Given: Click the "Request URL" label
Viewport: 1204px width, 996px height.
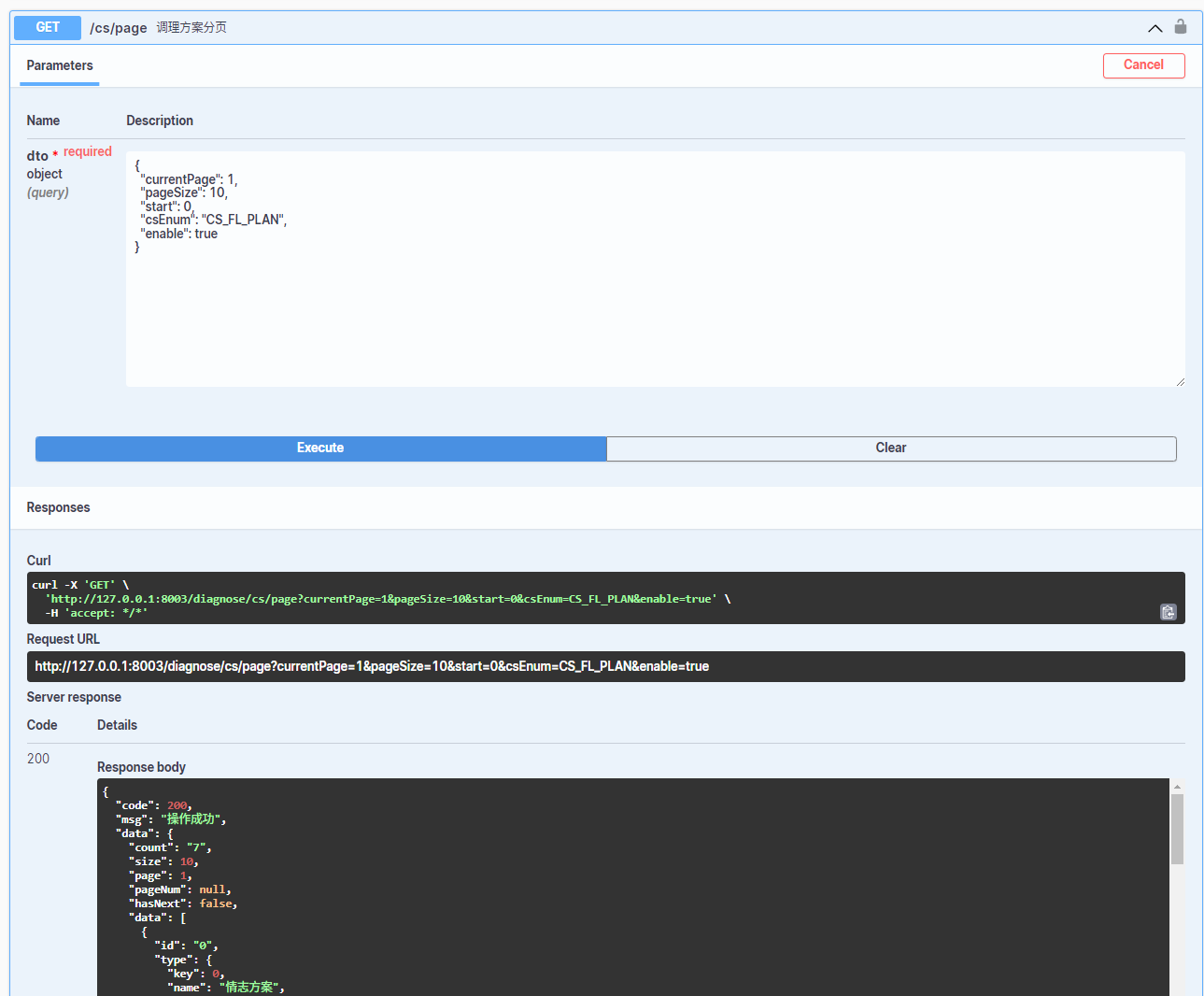Looking at the screenshot, I should (64, 639).
